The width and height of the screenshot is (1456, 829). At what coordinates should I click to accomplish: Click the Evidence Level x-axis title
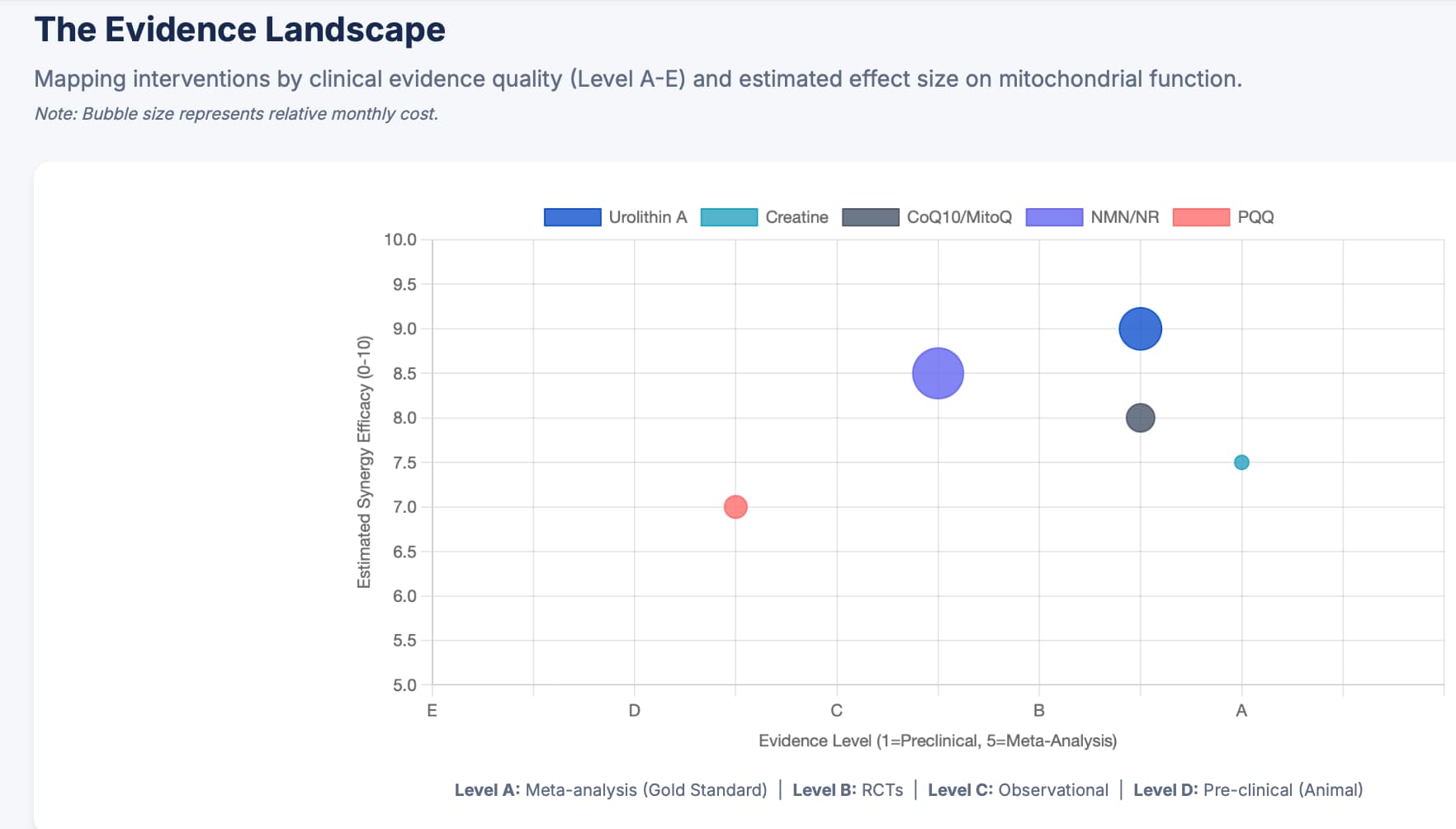coord(938,741)
